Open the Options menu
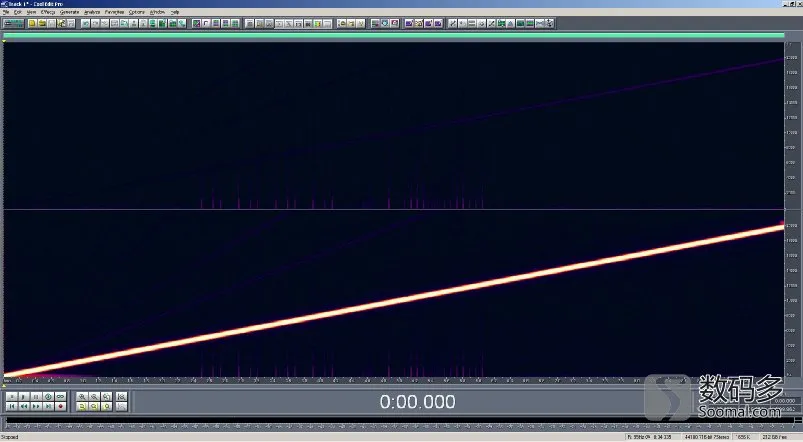This screenshot has width=803, height=442. 136,12
